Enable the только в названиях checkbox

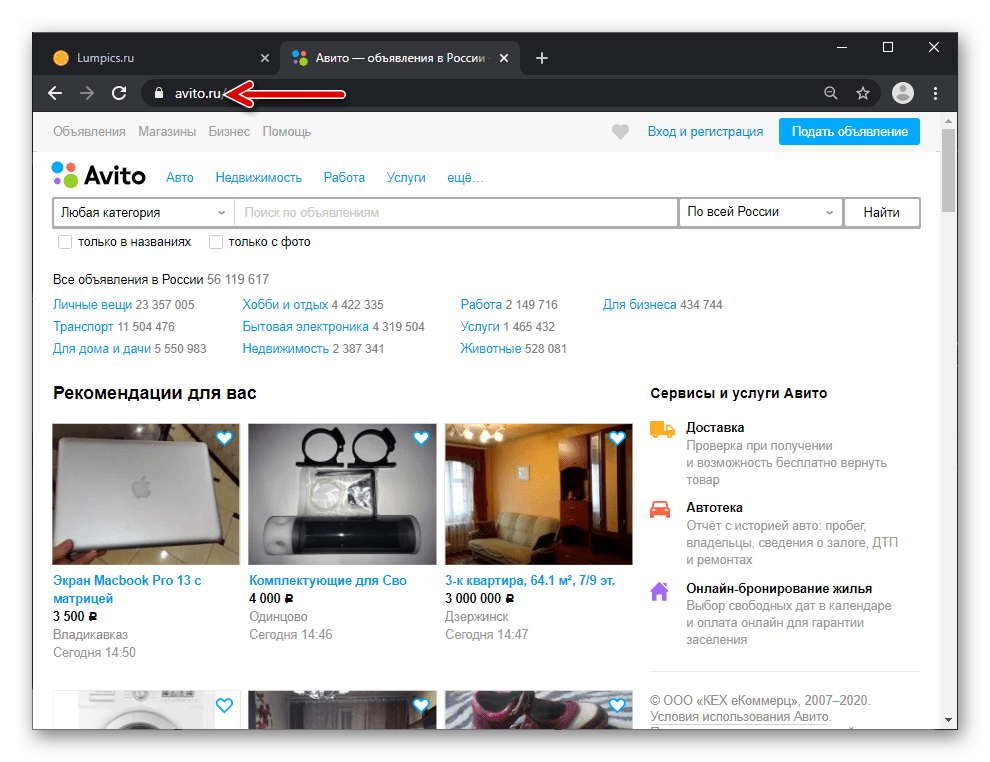click(64, 242)
